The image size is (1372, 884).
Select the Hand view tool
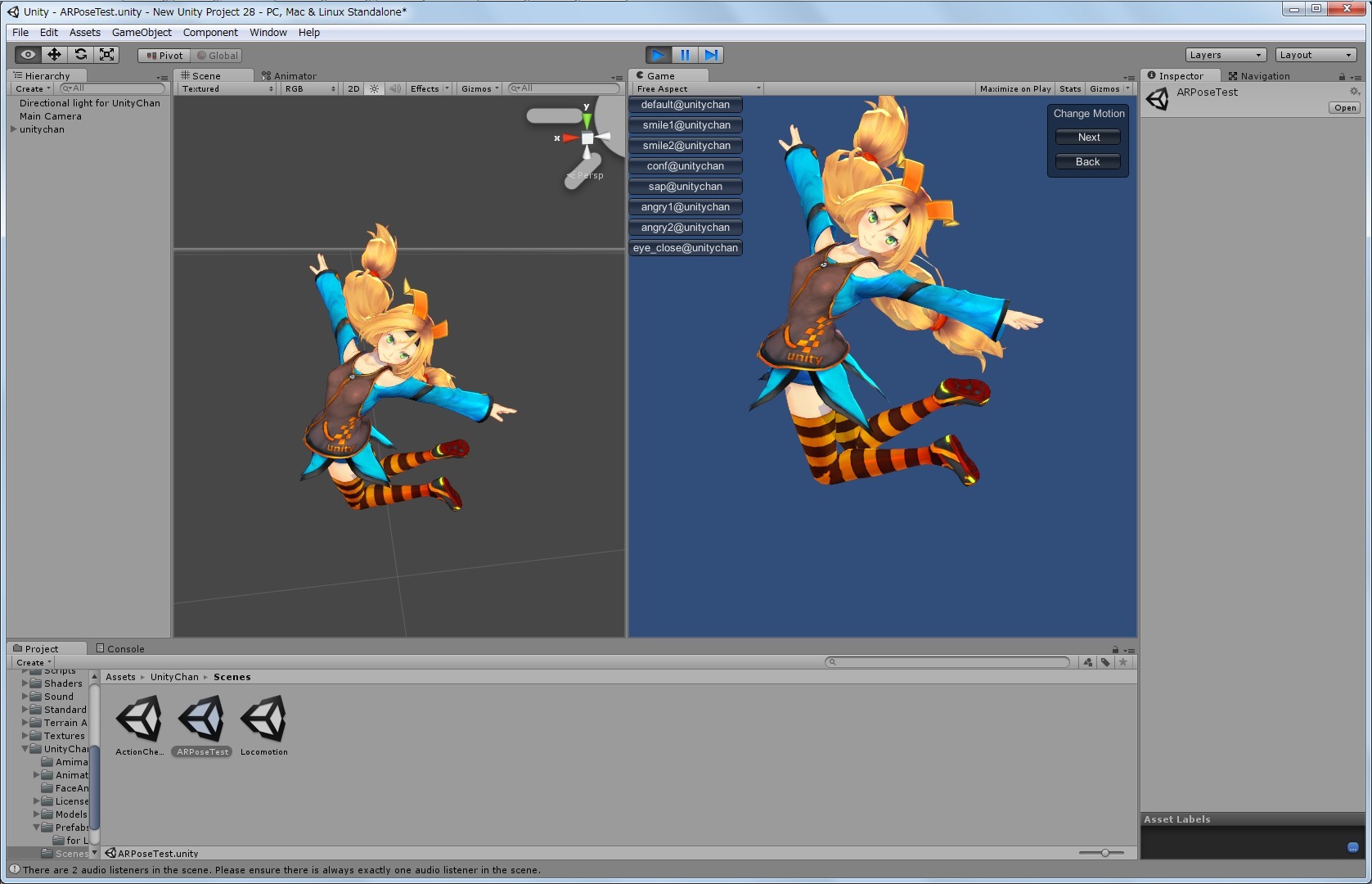tap(28, 55)
